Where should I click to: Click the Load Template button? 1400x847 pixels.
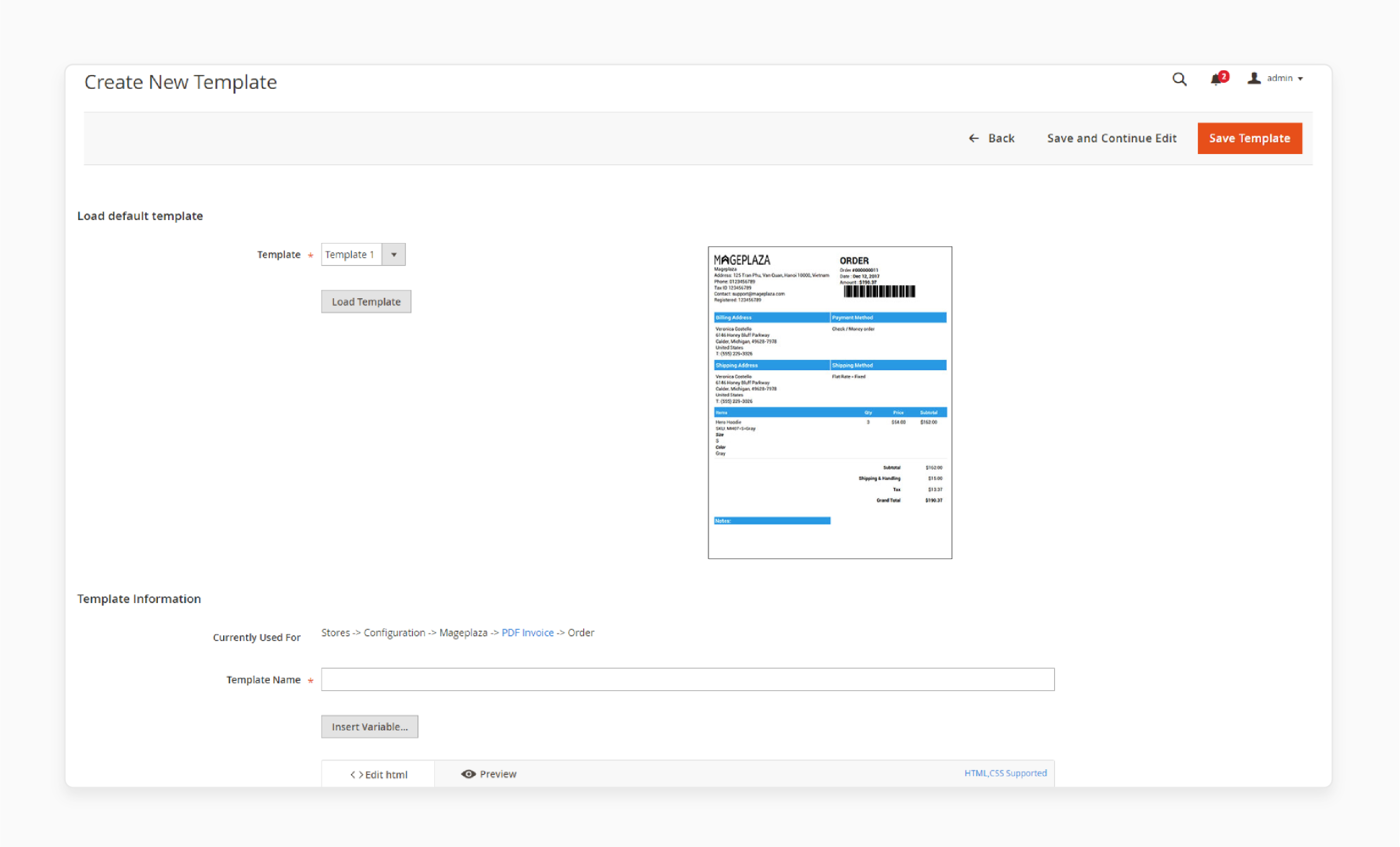coord(366,301)
